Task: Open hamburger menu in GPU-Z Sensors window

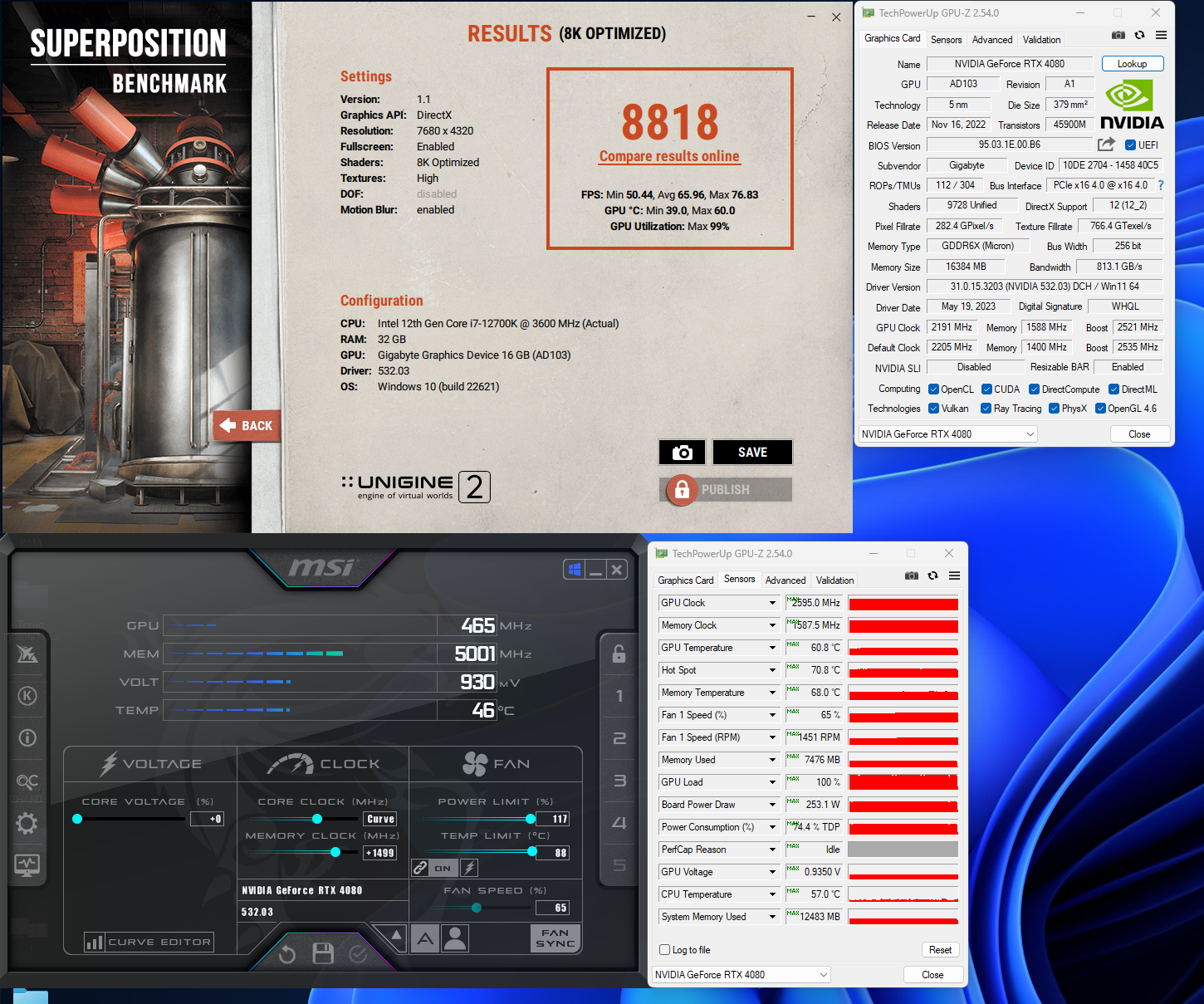Action: coord(954,575)
